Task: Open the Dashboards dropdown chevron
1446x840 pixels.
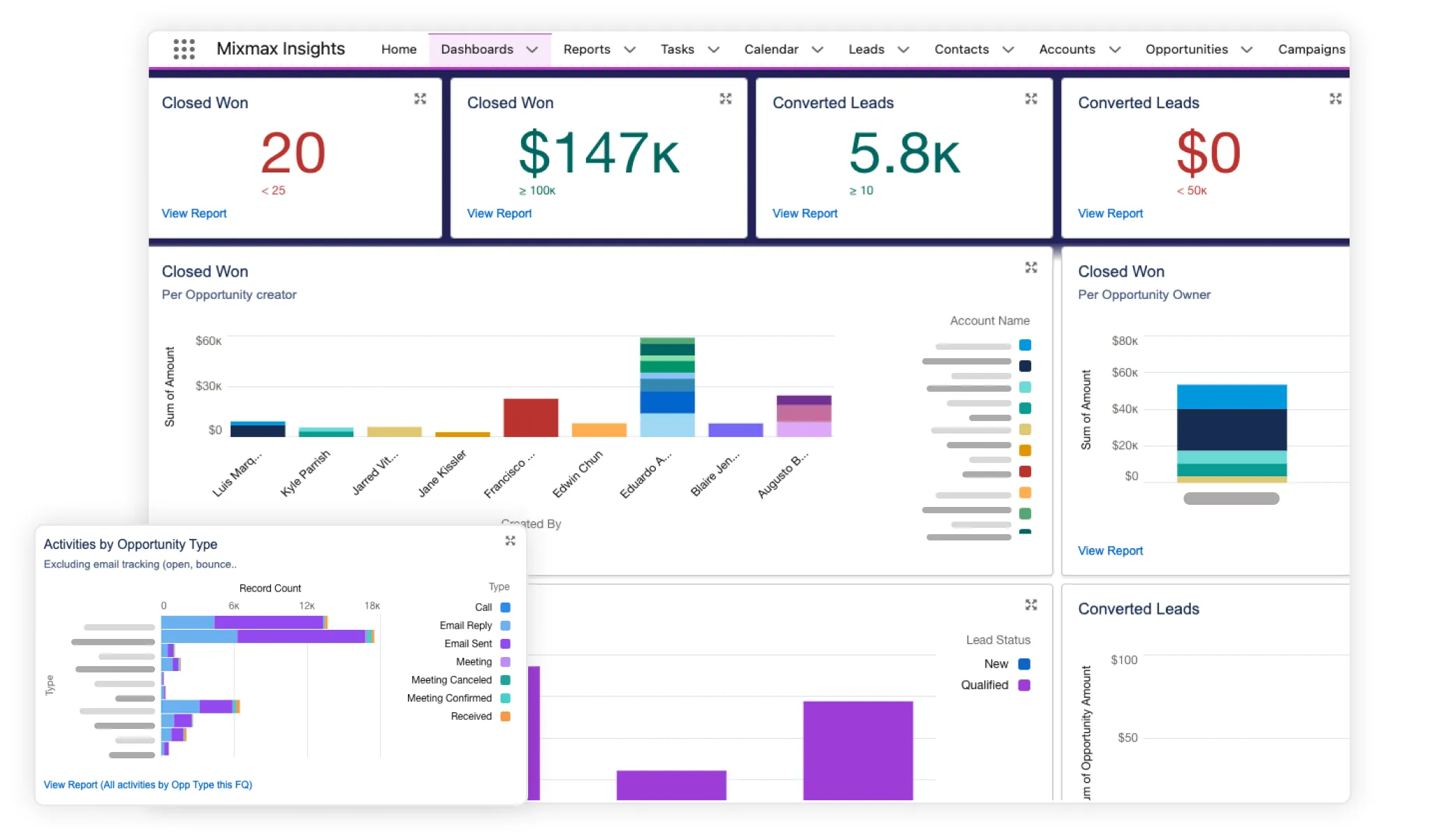Action: point(532,50)
